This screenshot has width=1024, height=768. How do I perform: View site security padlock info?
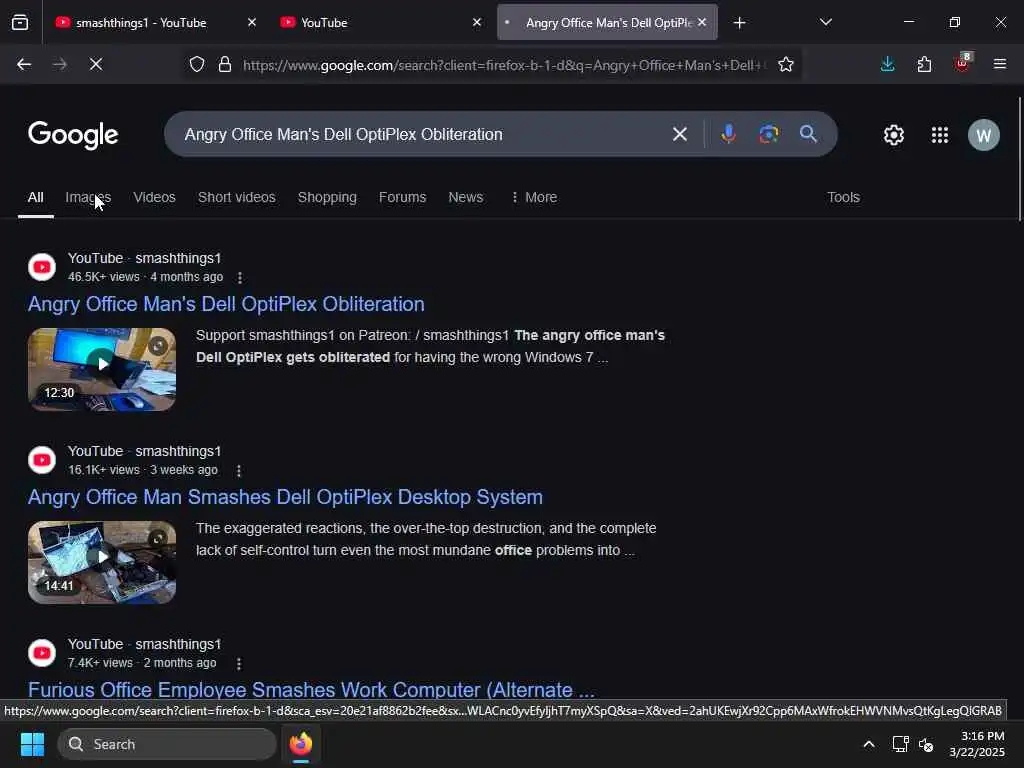[x=225, y=64]
